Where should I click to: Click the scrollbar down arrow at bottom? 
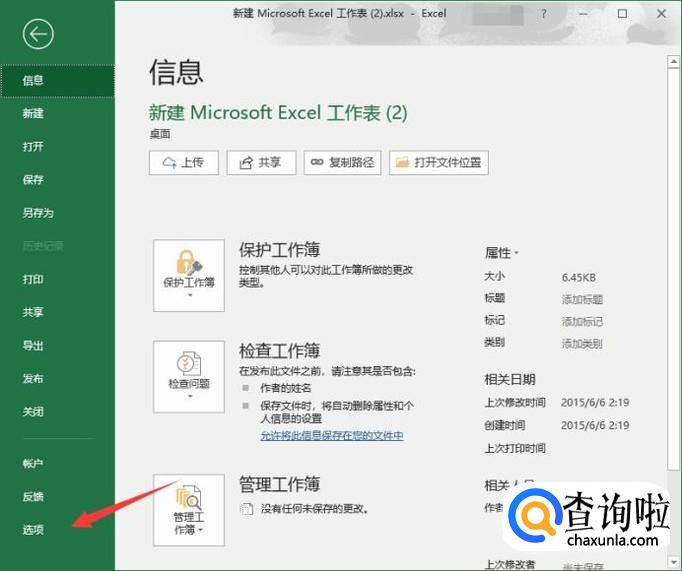[x=673, y=561]
